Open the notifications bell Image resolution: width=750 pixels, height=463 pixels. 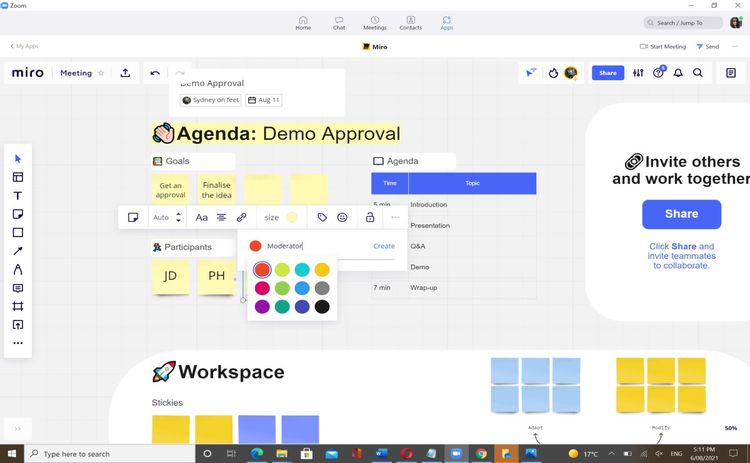click(678, 73)
